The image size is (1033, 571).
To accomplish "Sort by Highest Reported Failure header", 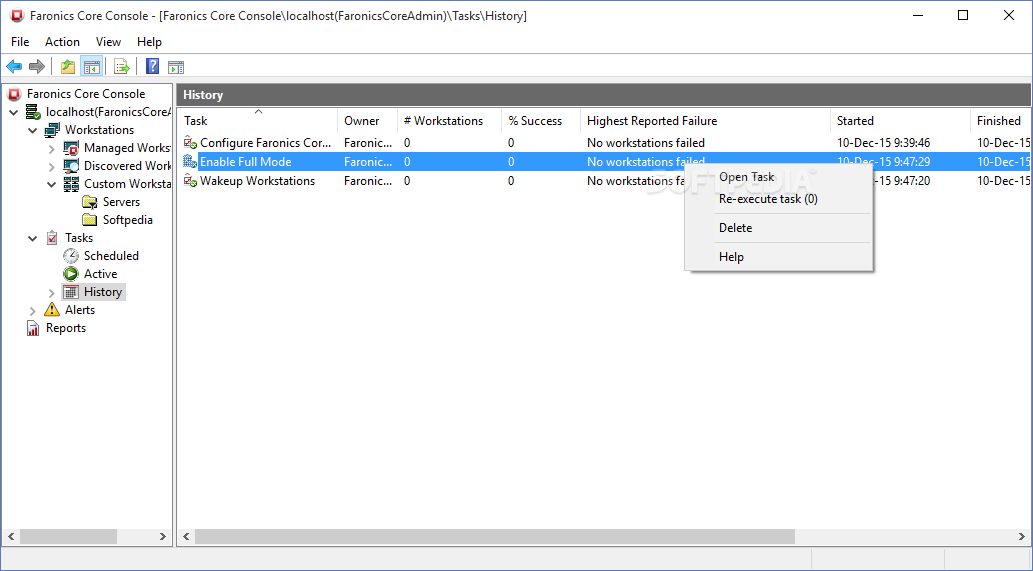I will click(705, 121).
